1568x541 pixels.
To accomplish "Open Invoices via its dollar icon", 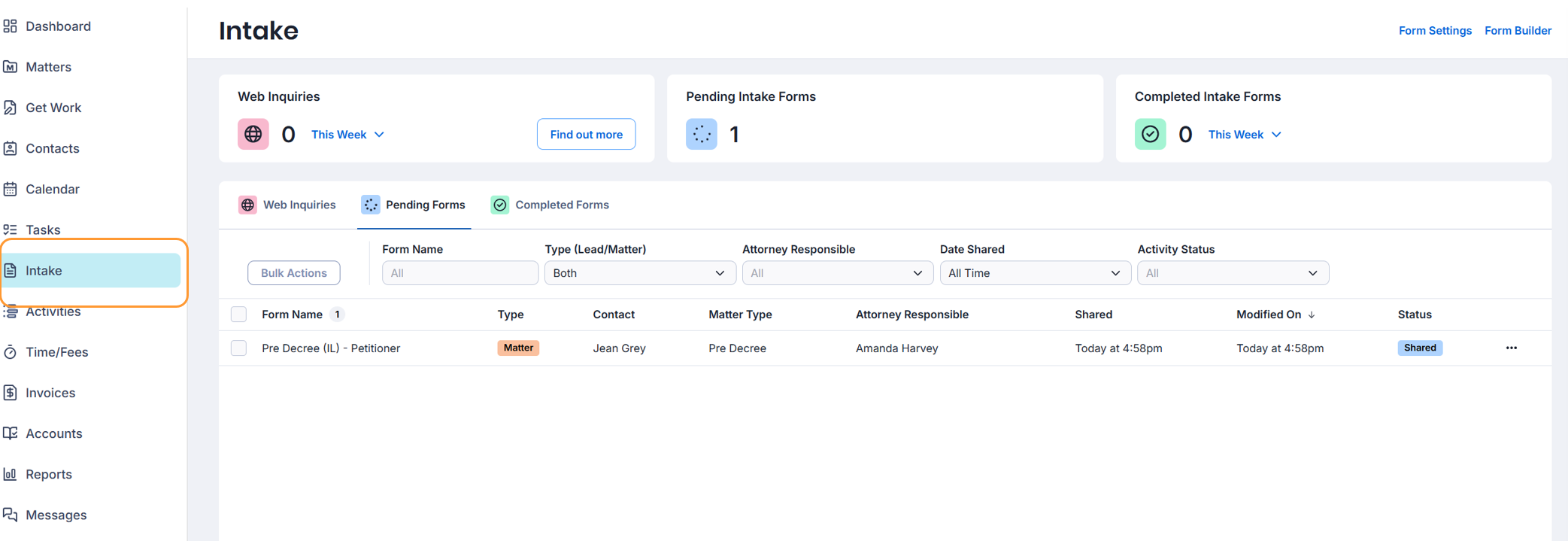I will (x=11, y=393).
